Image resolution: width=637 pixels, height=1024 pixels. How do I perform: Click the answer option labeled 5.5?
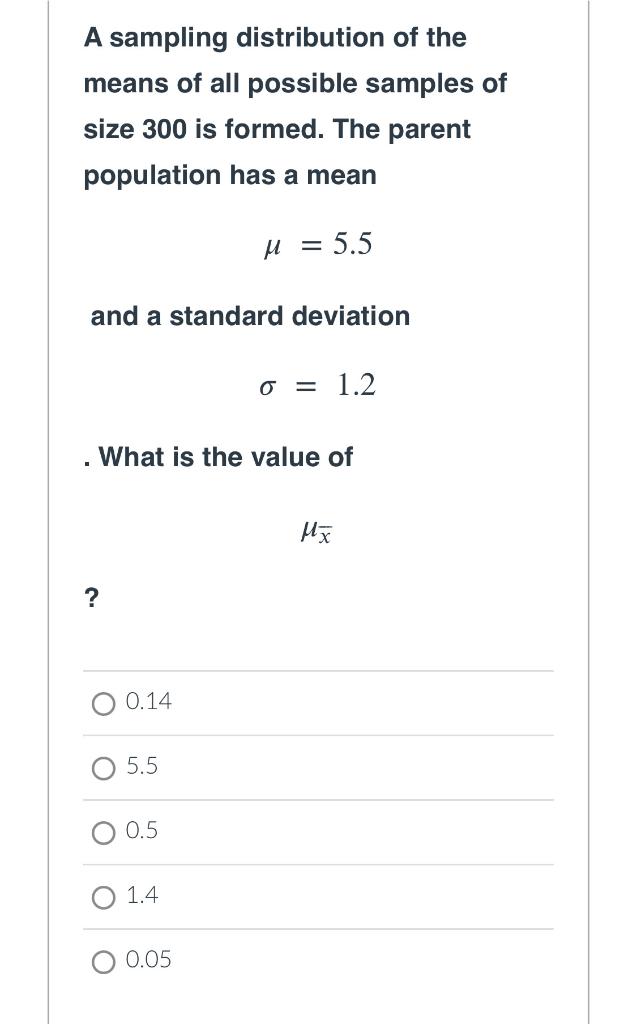143,766
